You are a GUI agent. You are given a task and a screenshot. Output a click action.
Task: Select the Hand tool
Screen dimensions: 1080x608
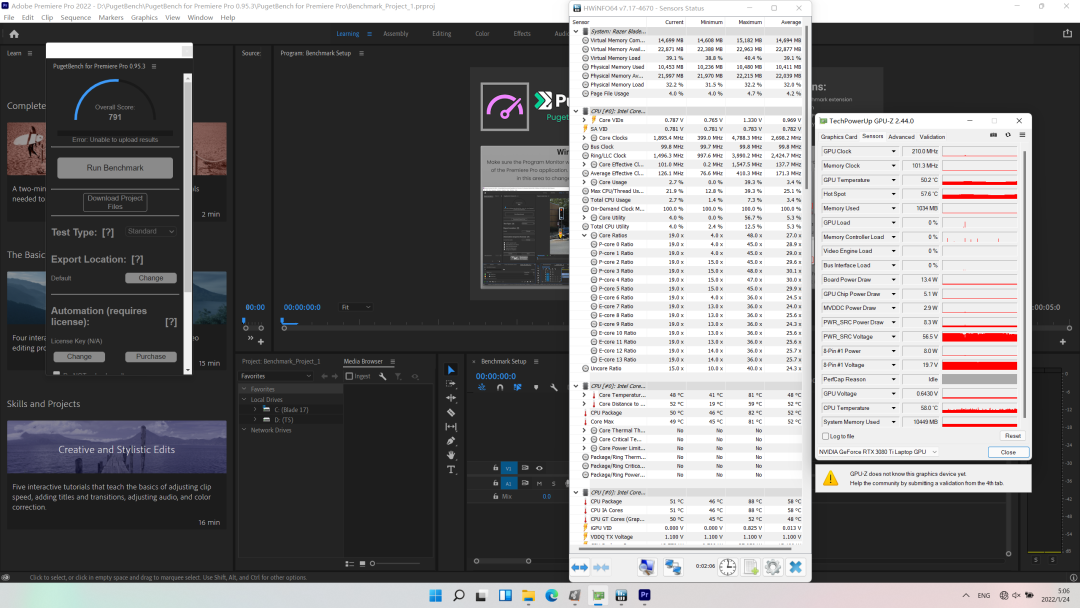(451, 454)
